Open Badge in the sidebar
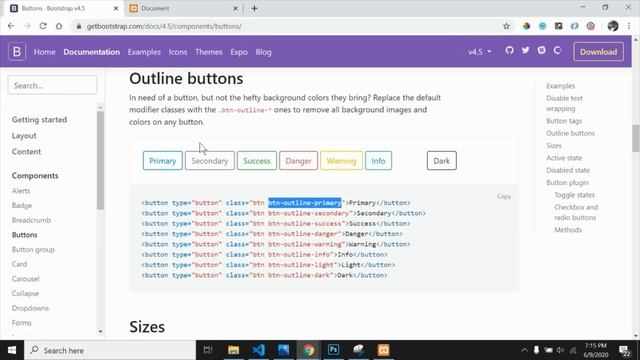The image size is (640, 360). pyautogui.click(x=22, y=205)
